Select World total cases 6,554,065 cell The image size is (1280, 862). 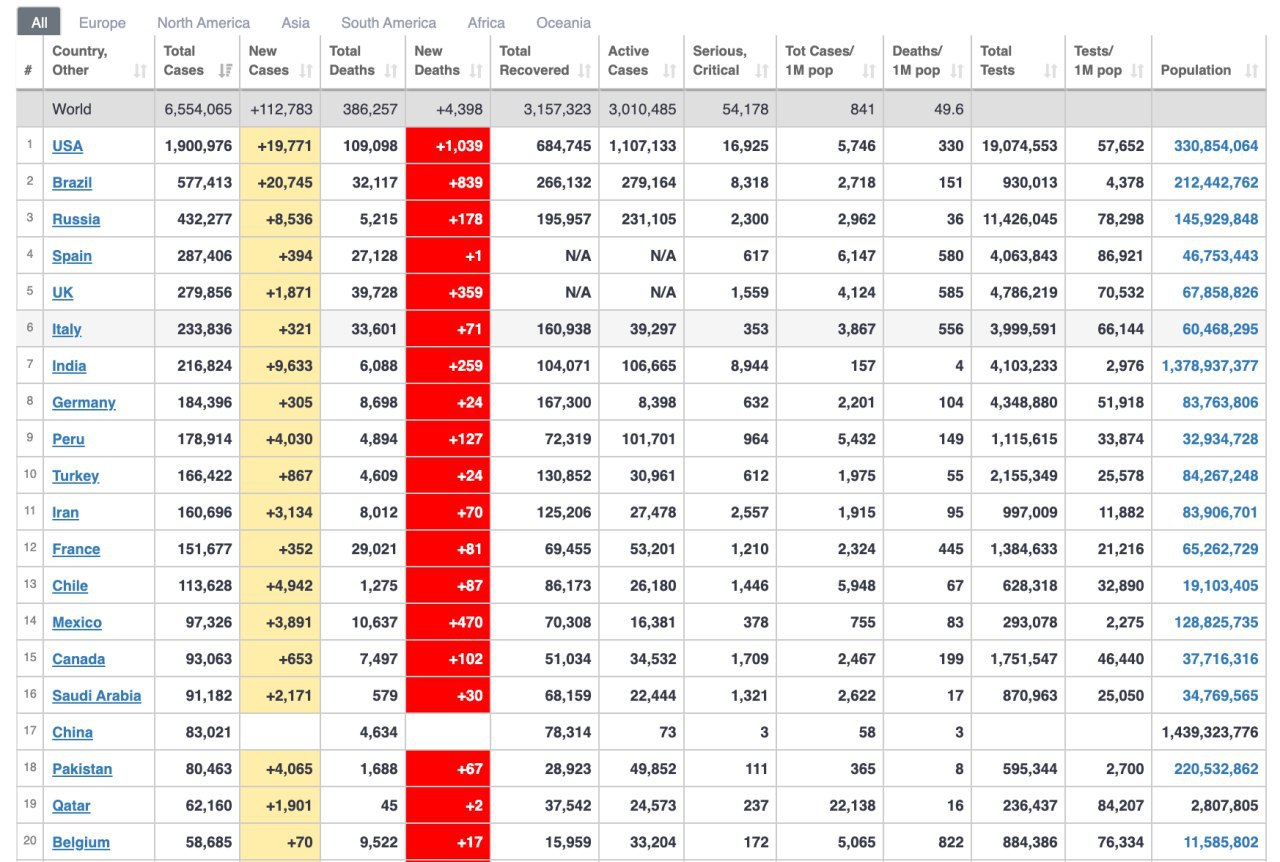tap(198, 109)
